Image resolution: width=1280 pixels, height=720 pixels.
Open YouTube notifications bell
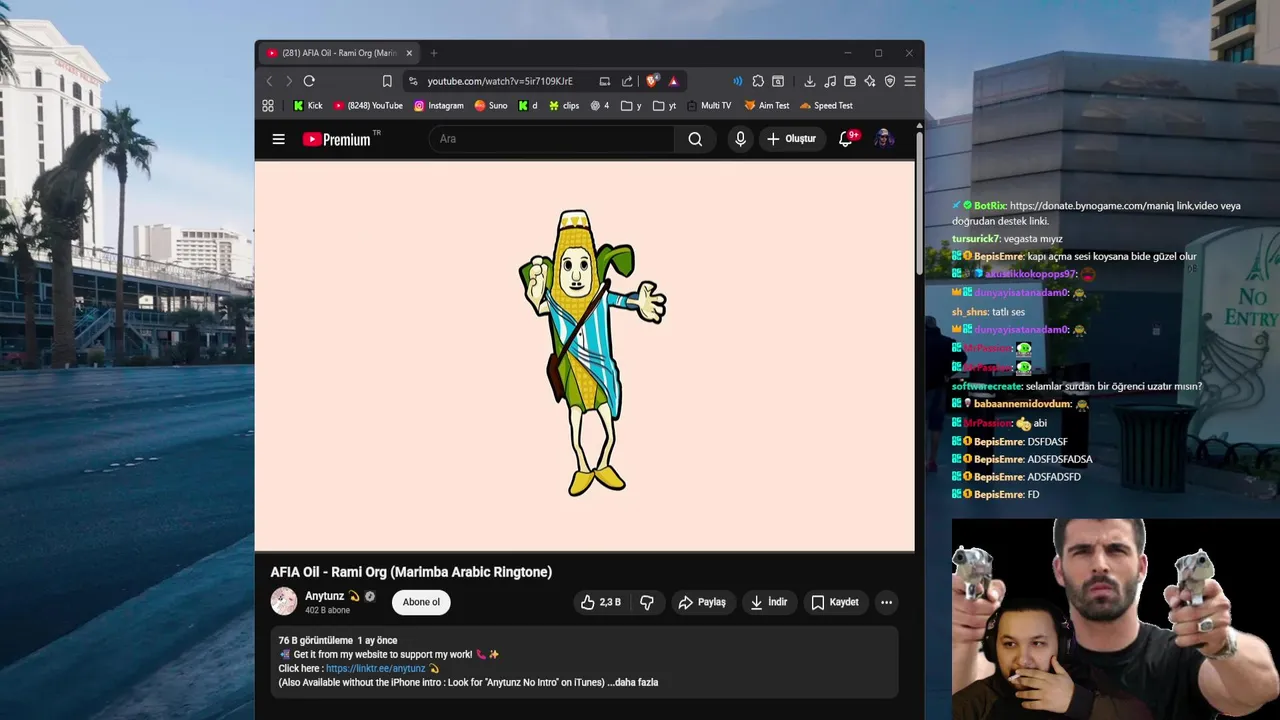(x=846, y=139)
